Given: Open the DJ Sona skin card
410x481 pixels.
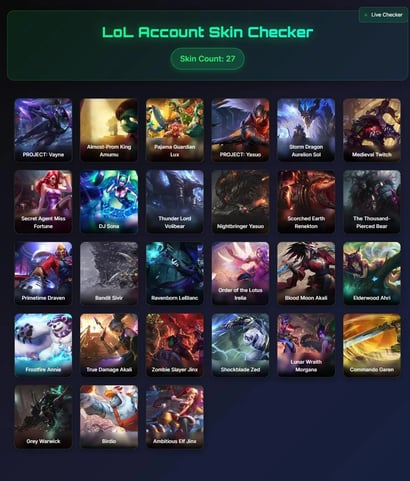Looking at the screenshot, I should [x=109, y=201].
